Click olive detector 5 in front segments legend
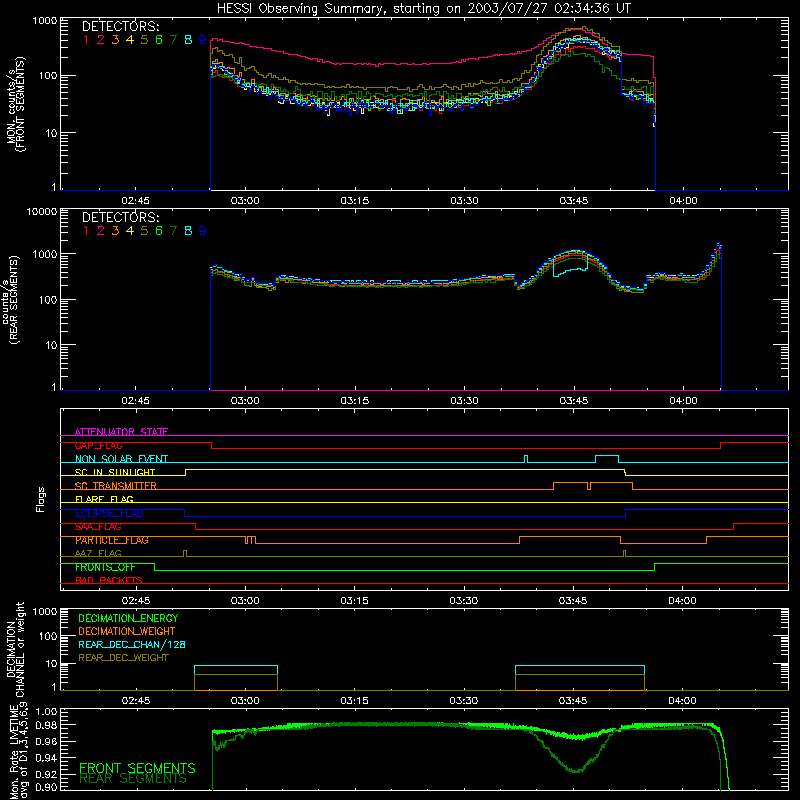 click(144, 40)
